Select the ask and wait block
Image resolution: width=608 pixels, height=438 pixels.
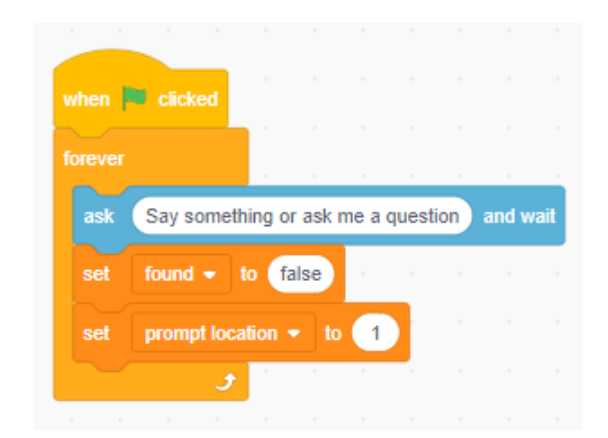point(319,216)
